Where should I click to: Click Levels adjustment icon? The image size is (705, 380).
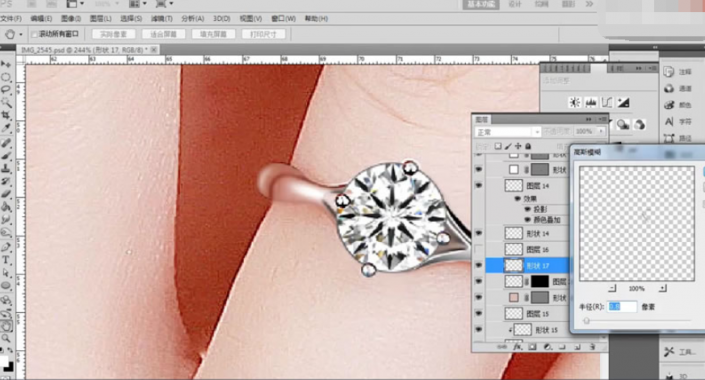tap(590, 103)
